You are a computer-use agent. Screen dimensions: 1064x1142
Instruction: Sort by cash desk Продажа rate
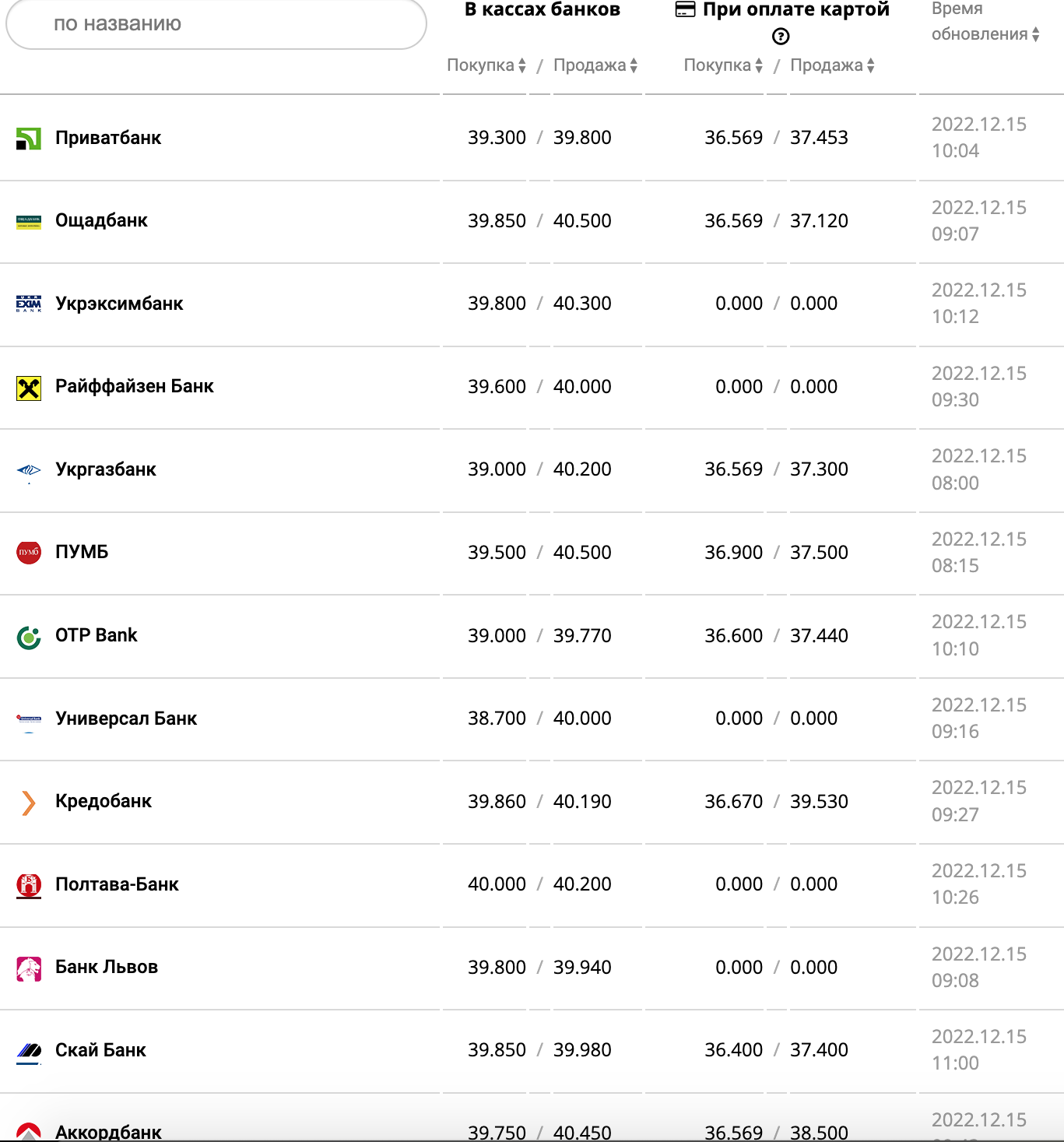tap(595, 65)
